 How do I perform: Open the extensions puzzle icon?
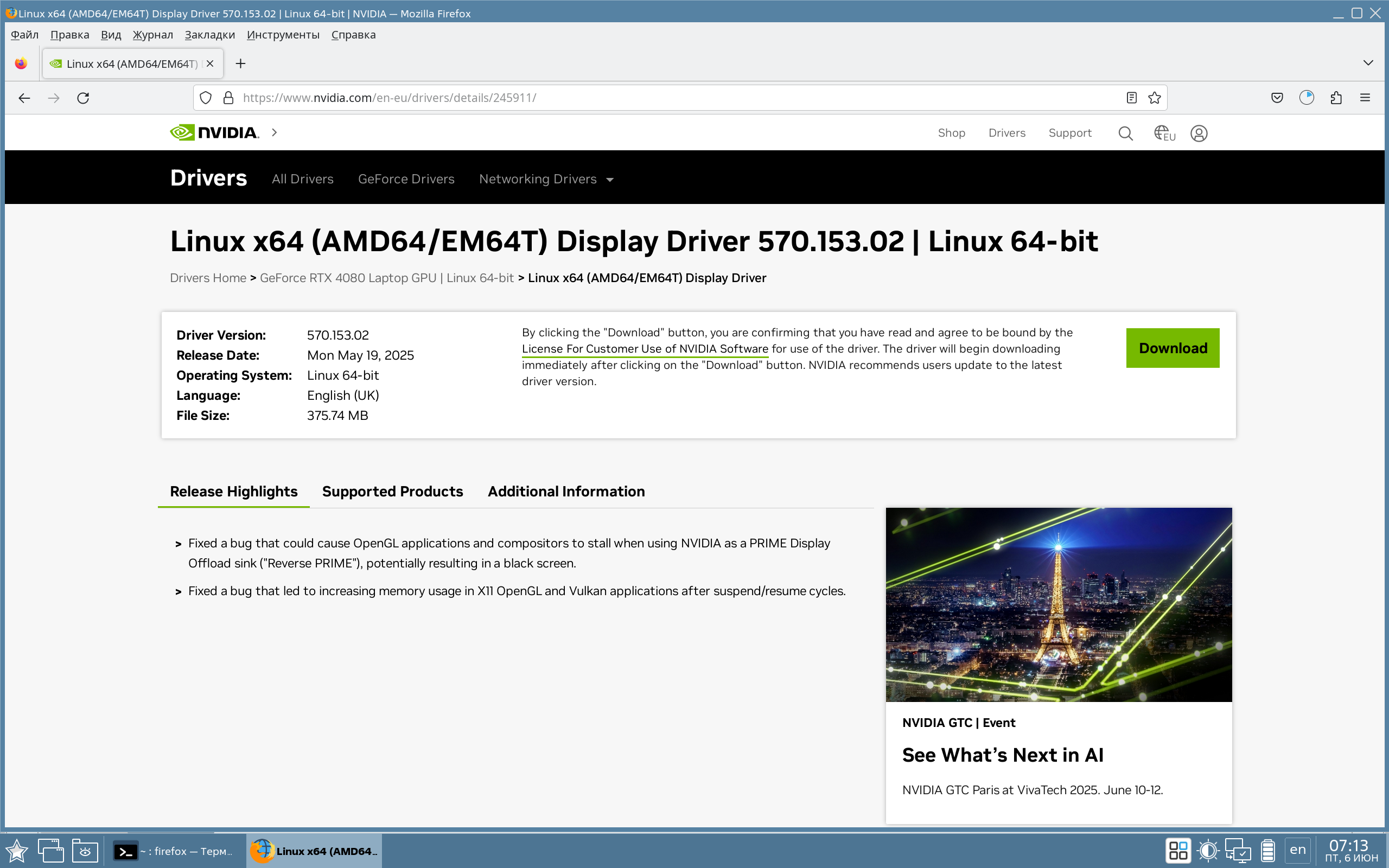tap(1336, 98)
